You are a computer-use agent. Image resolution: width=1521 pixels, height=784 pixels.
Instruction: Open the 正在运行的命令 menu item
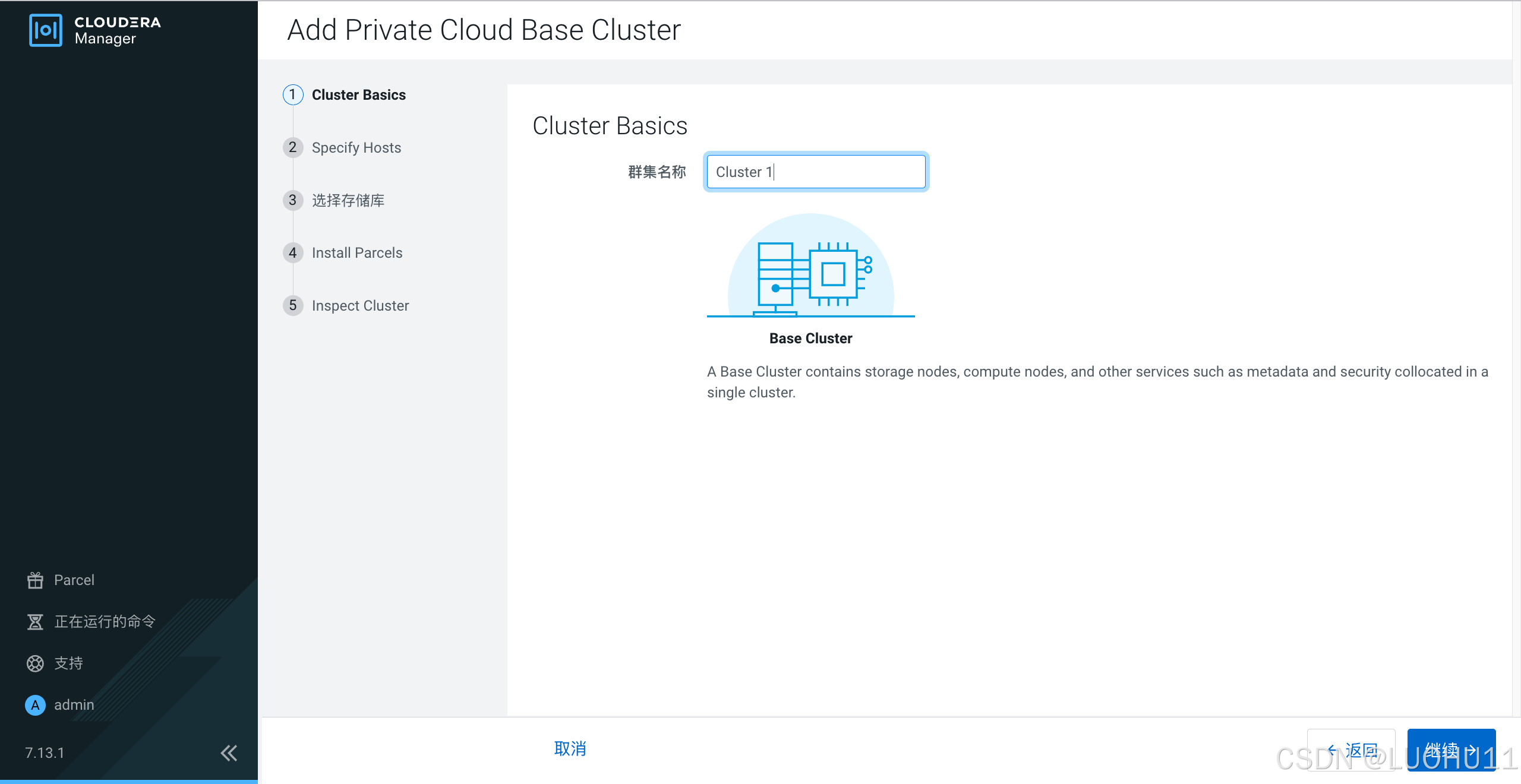tap(105, 622)
